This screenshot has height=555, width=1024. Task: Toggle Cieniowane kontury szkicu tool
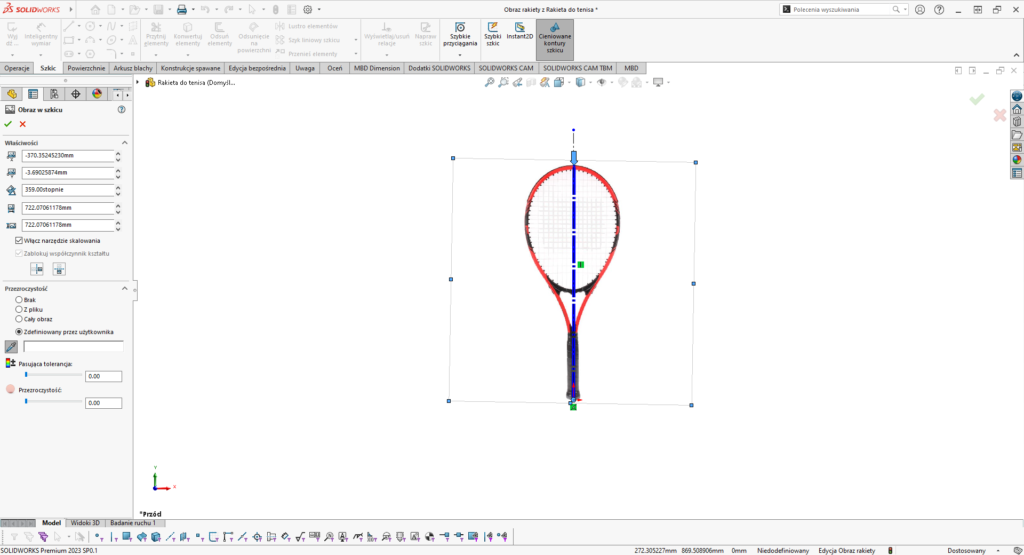(x=555, y=36)
